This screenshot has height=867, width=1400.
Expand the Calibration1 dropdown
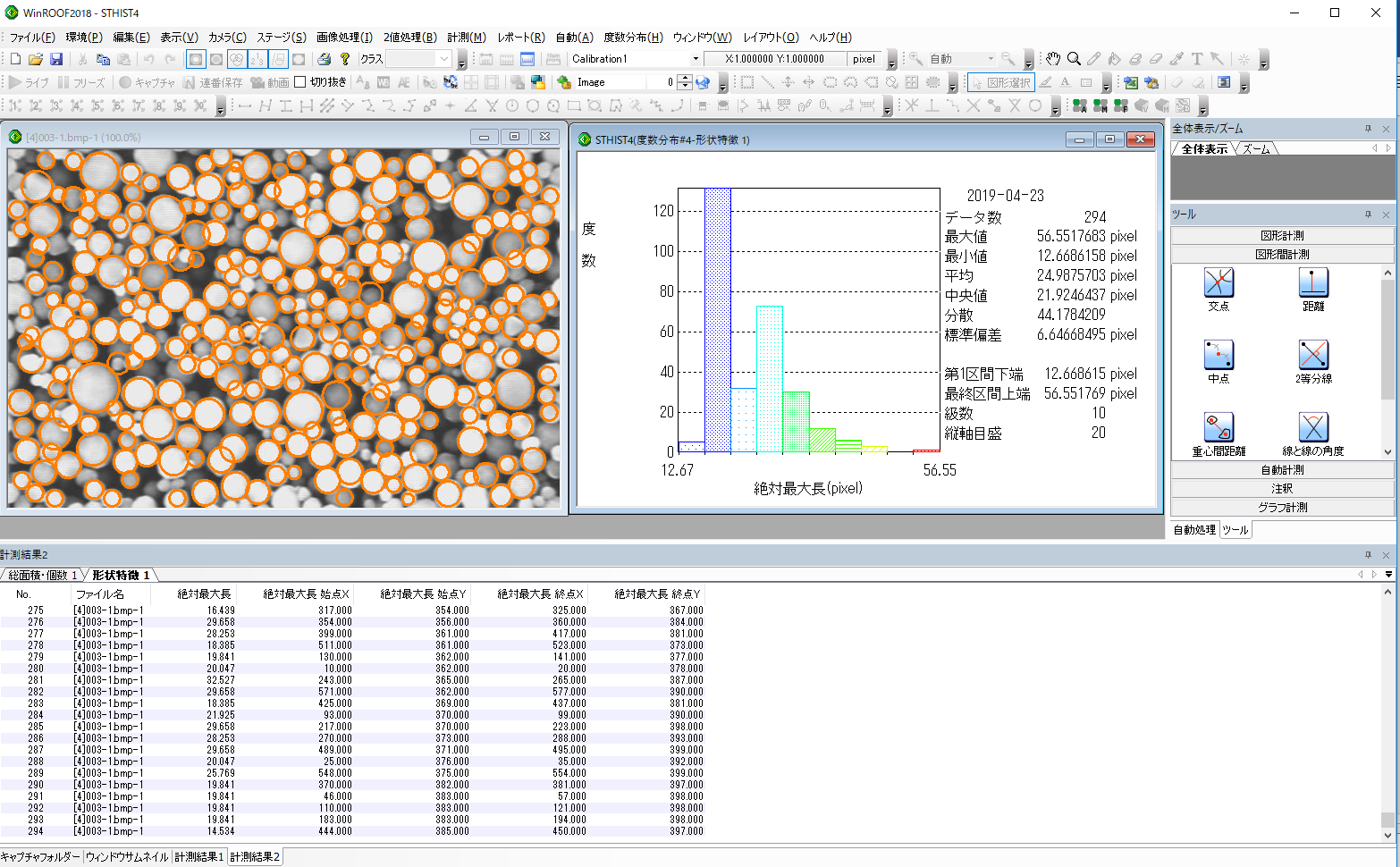click(x=696, y=59)
